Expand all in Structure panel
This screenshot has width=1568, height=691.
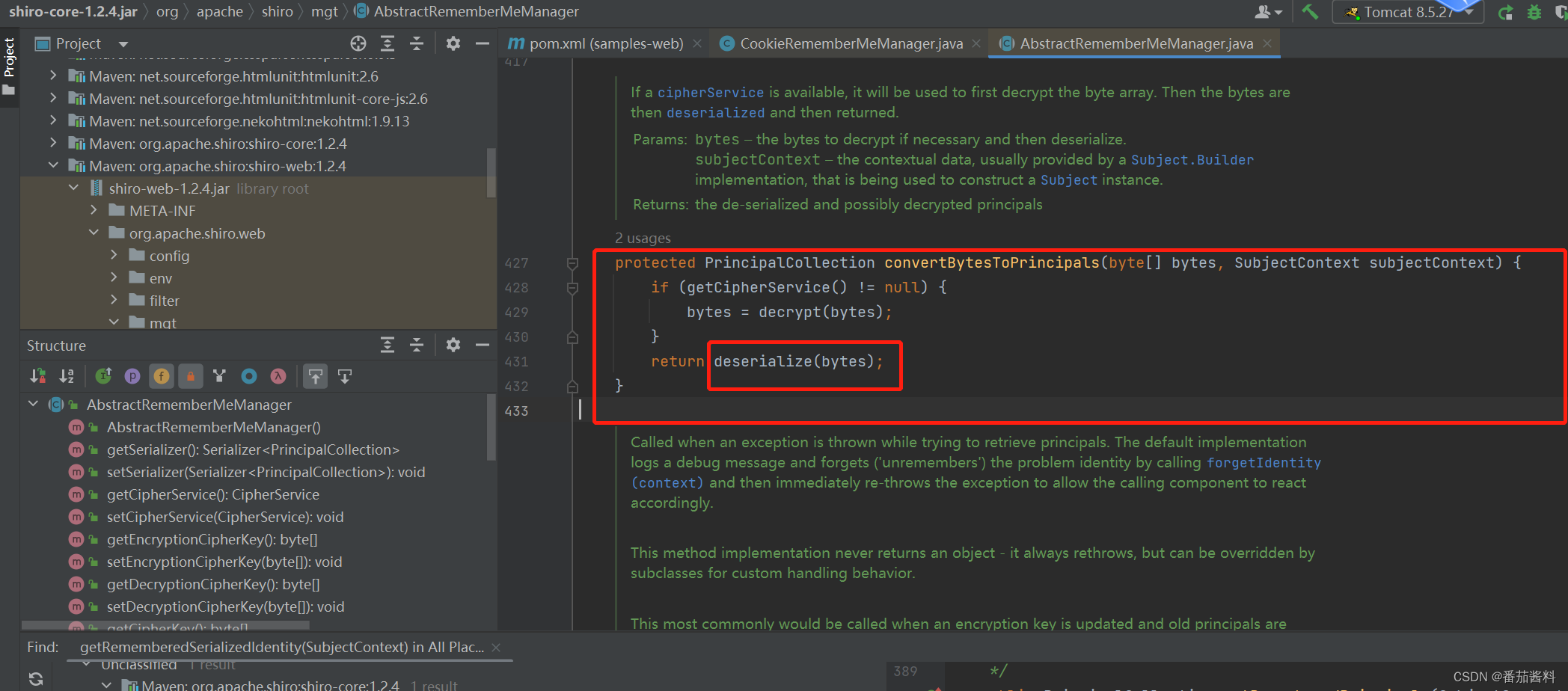tap(388, 345)
